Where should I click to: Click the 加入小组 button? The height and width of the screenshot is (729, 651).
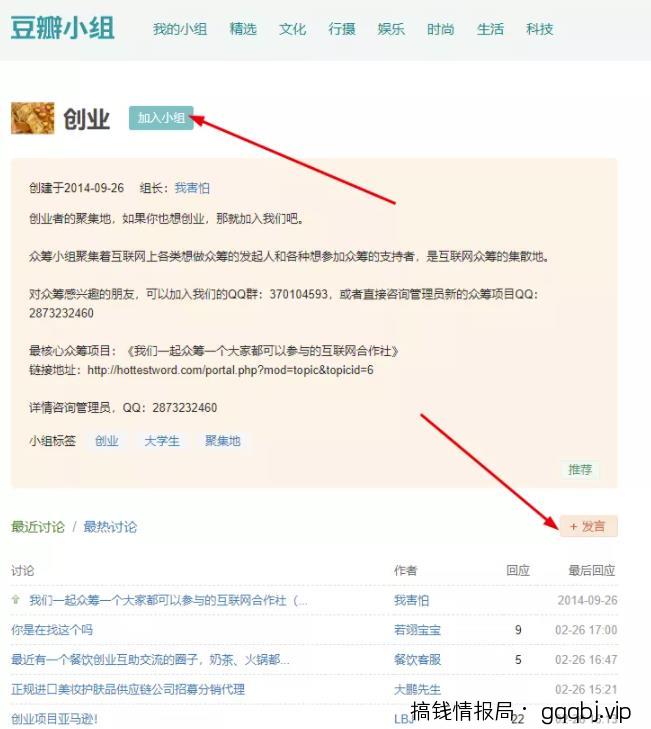[161, 118]
